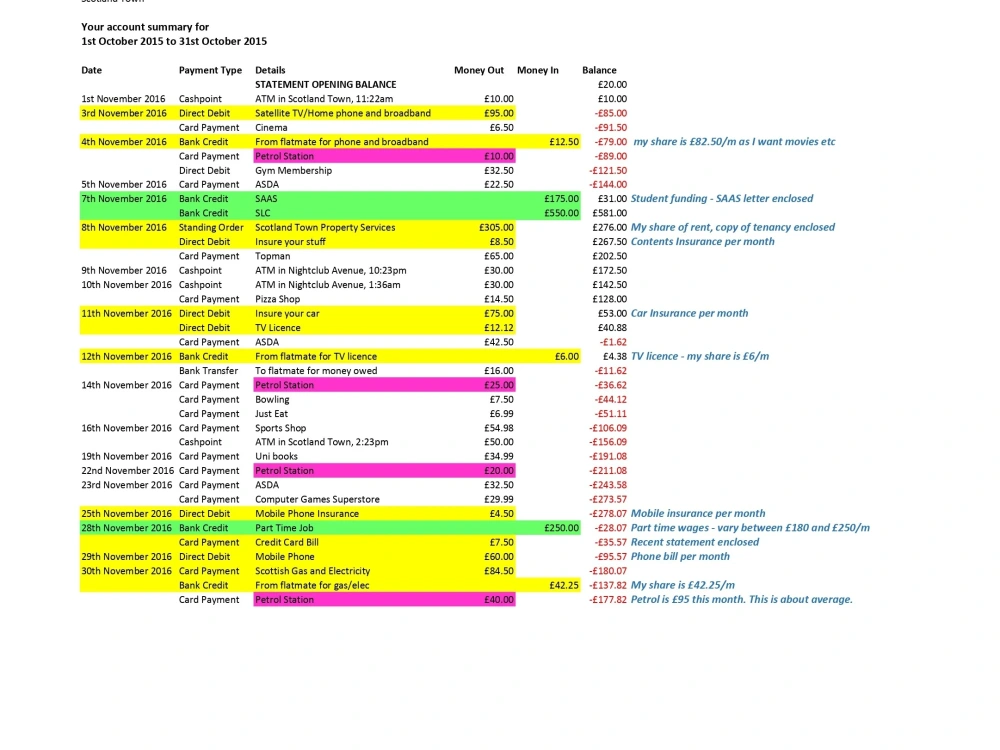Screen dimensions: 1000x750
Task: Click the 'Payment Type' column header
Action: tap(210, 70)
